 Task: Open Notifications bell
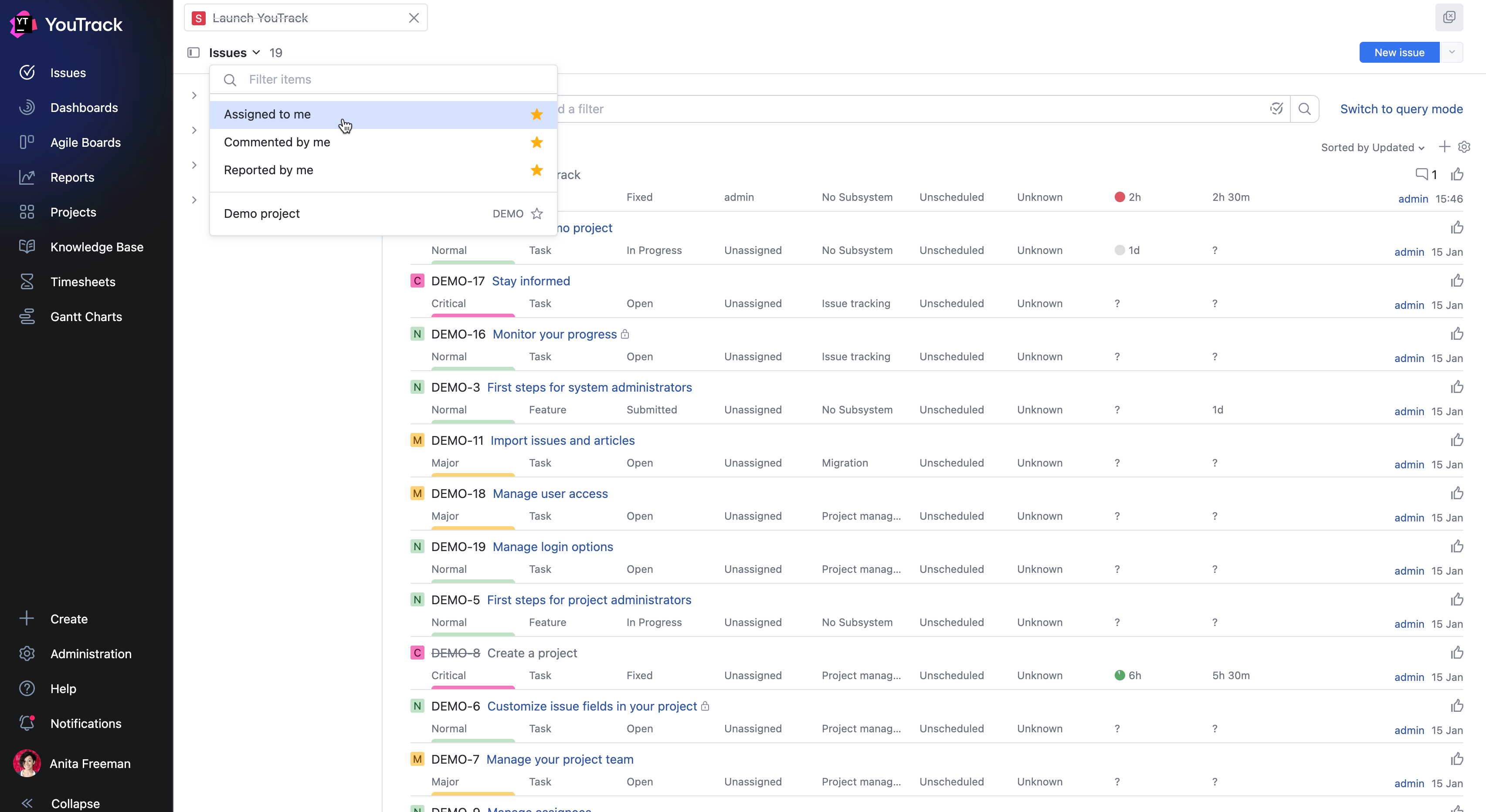pos(27,723)
